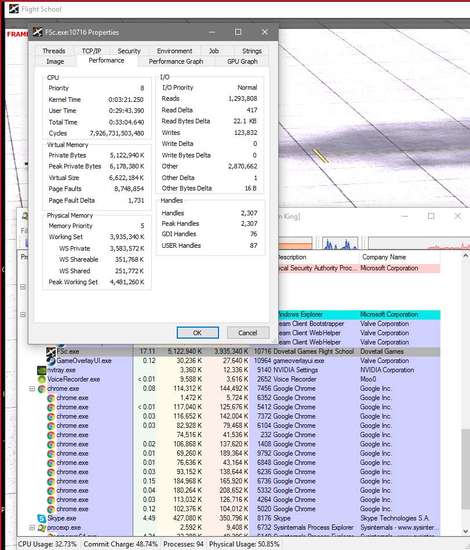Image resolution: width=470 pixels, height=550 pixels.
Task: Click CPU Usage value in status bar
Action: tap(47, 544)
